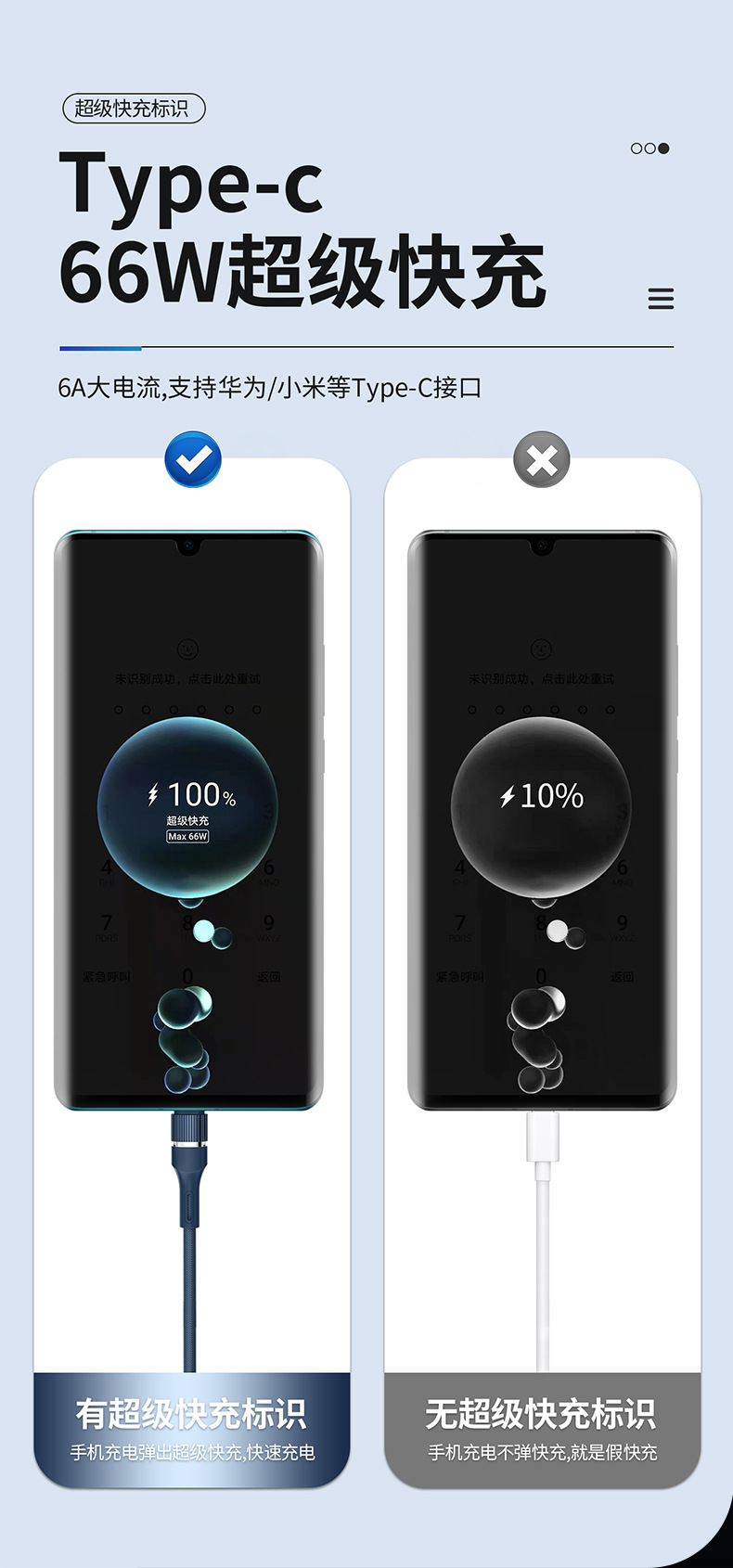Click the gray X cross badge
Image resolution: width=733 pixels, height=1568 pixels.
coord(542,459)
